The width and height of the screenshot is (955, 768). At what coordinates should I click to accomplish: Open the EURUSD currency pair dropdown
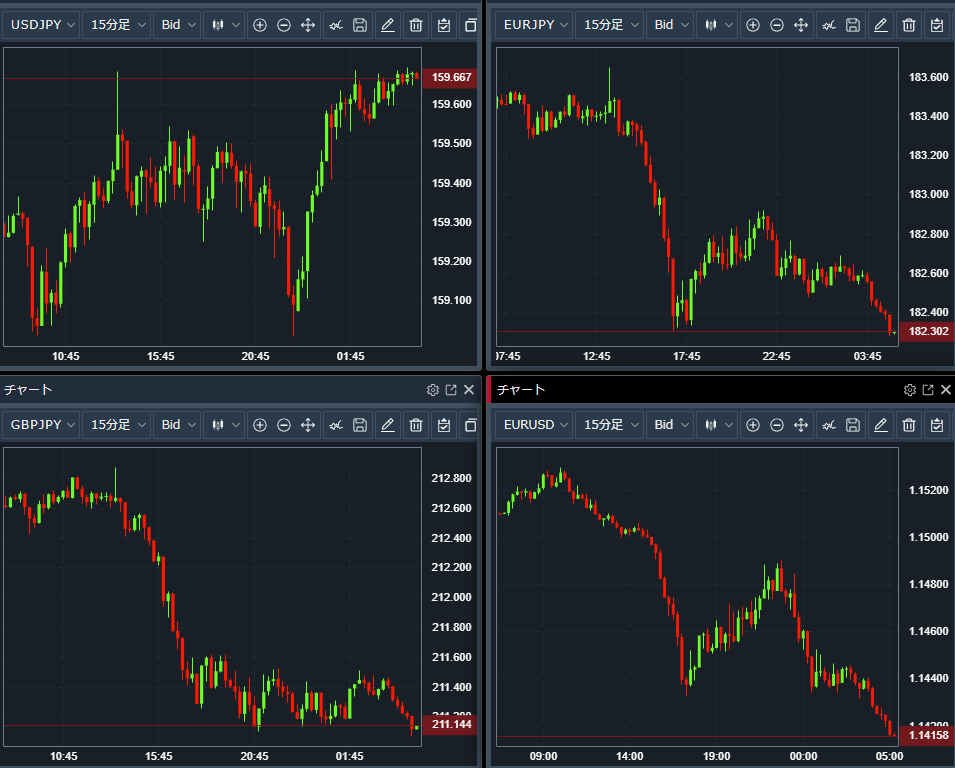pyautogui.click(x=535, y=425)
